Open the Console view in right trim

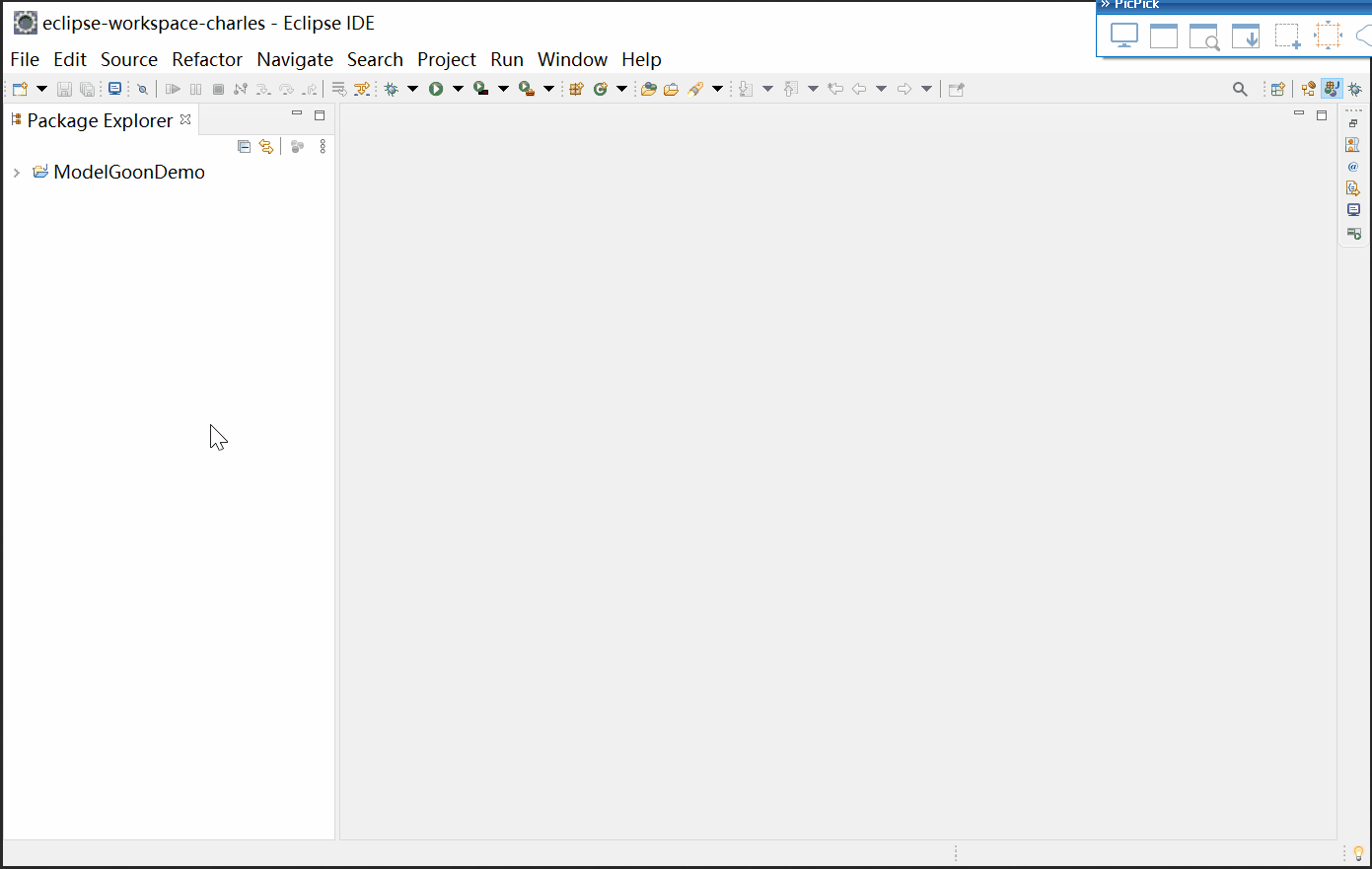[x=1353, y=210]
